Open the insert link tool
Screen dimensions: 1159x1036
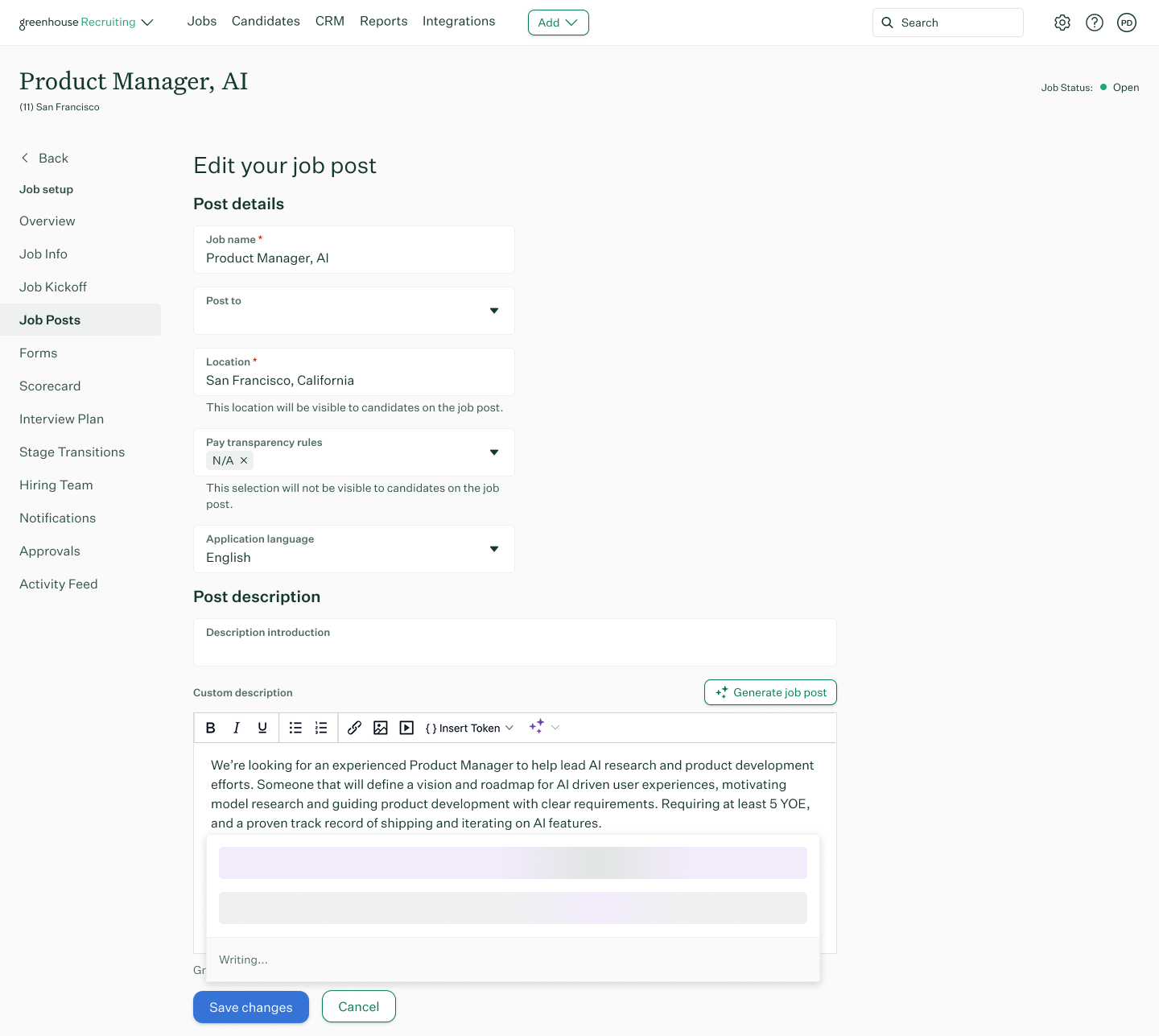pyautogui.click(x=354, y=727)
